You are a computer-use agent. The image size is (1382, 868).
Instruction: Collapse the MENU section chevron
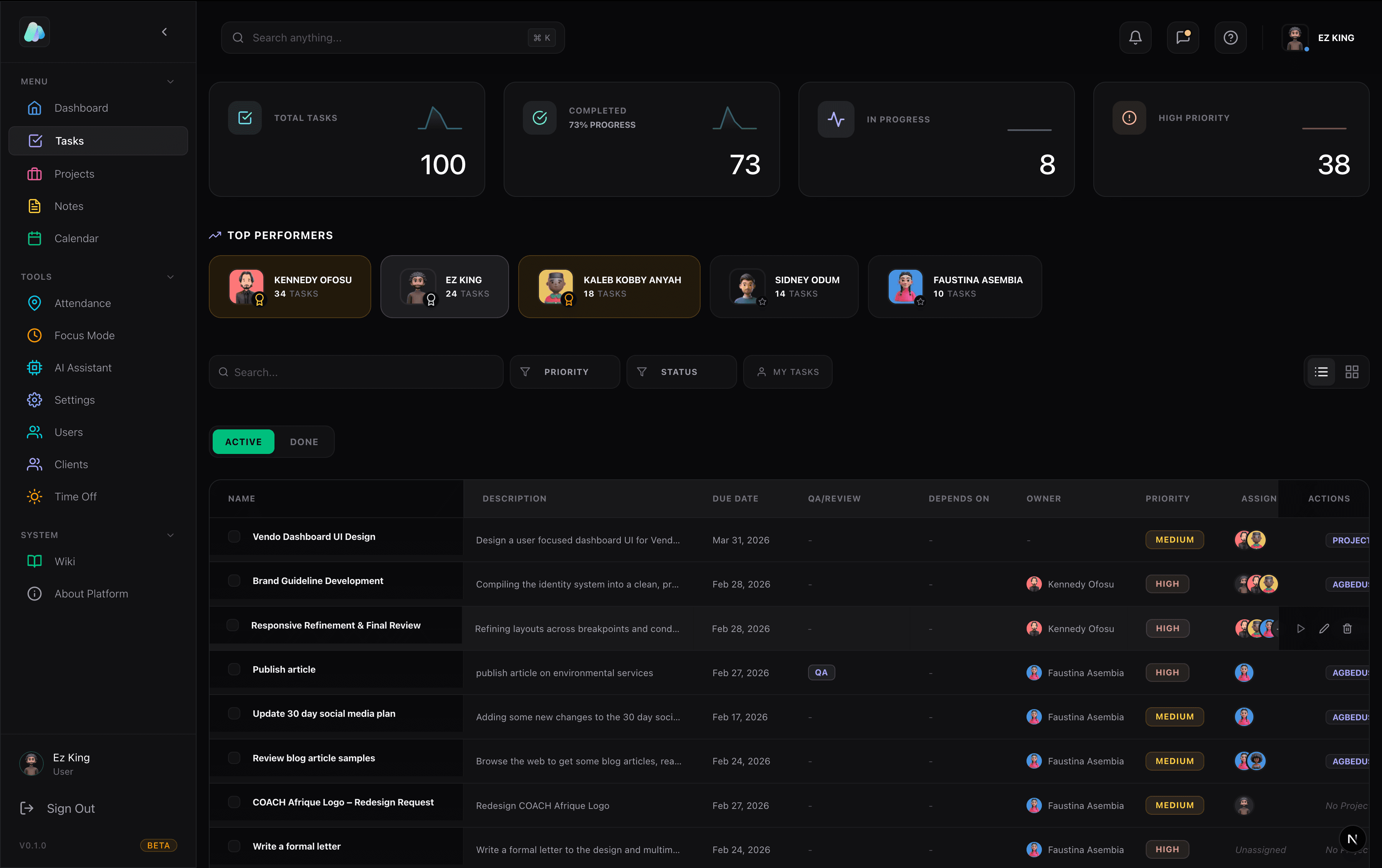pos(170,81)
